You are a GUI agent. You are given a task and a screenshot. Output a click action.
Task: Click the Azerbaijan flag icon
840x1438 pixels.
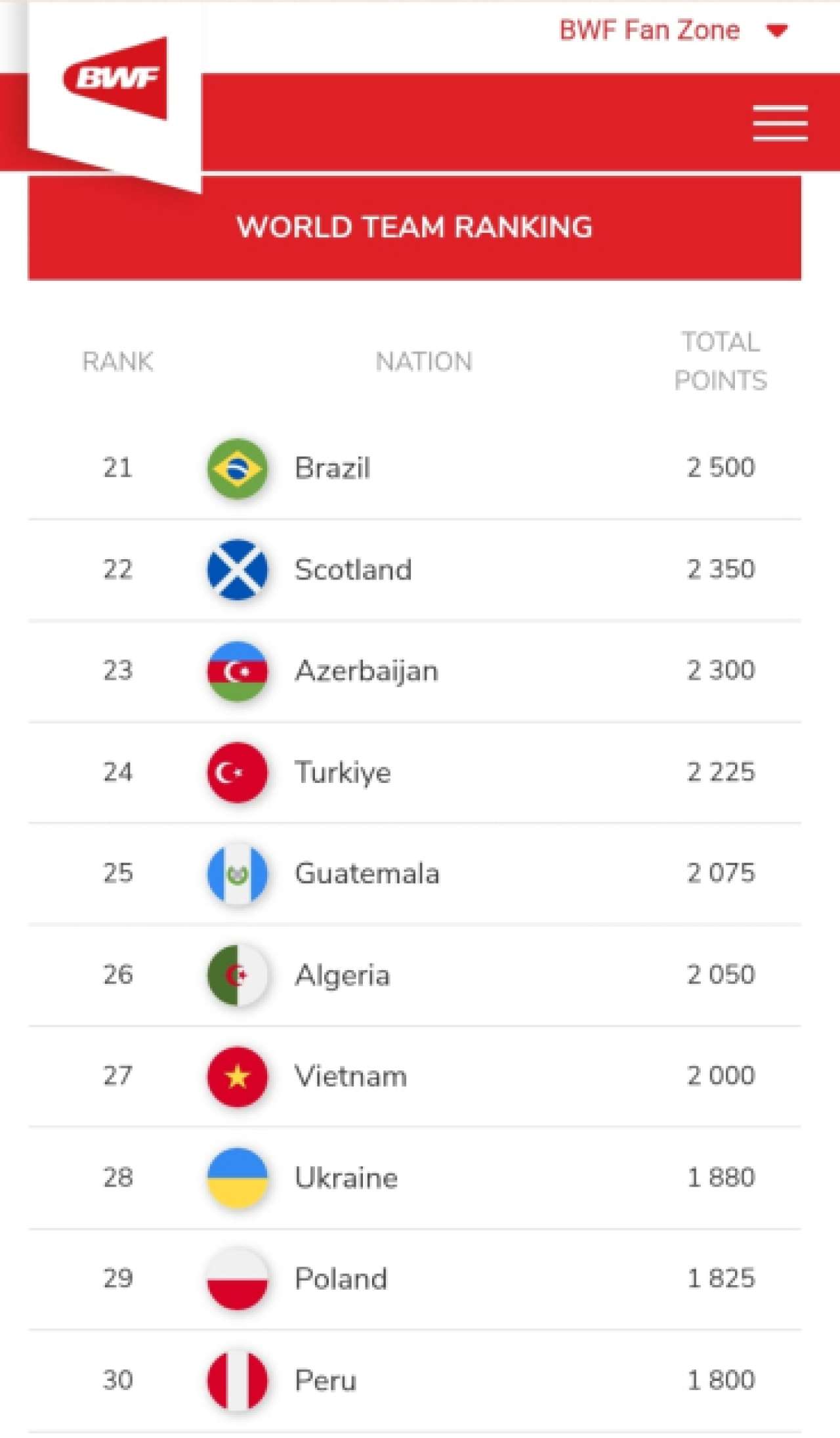pos(237,671)
